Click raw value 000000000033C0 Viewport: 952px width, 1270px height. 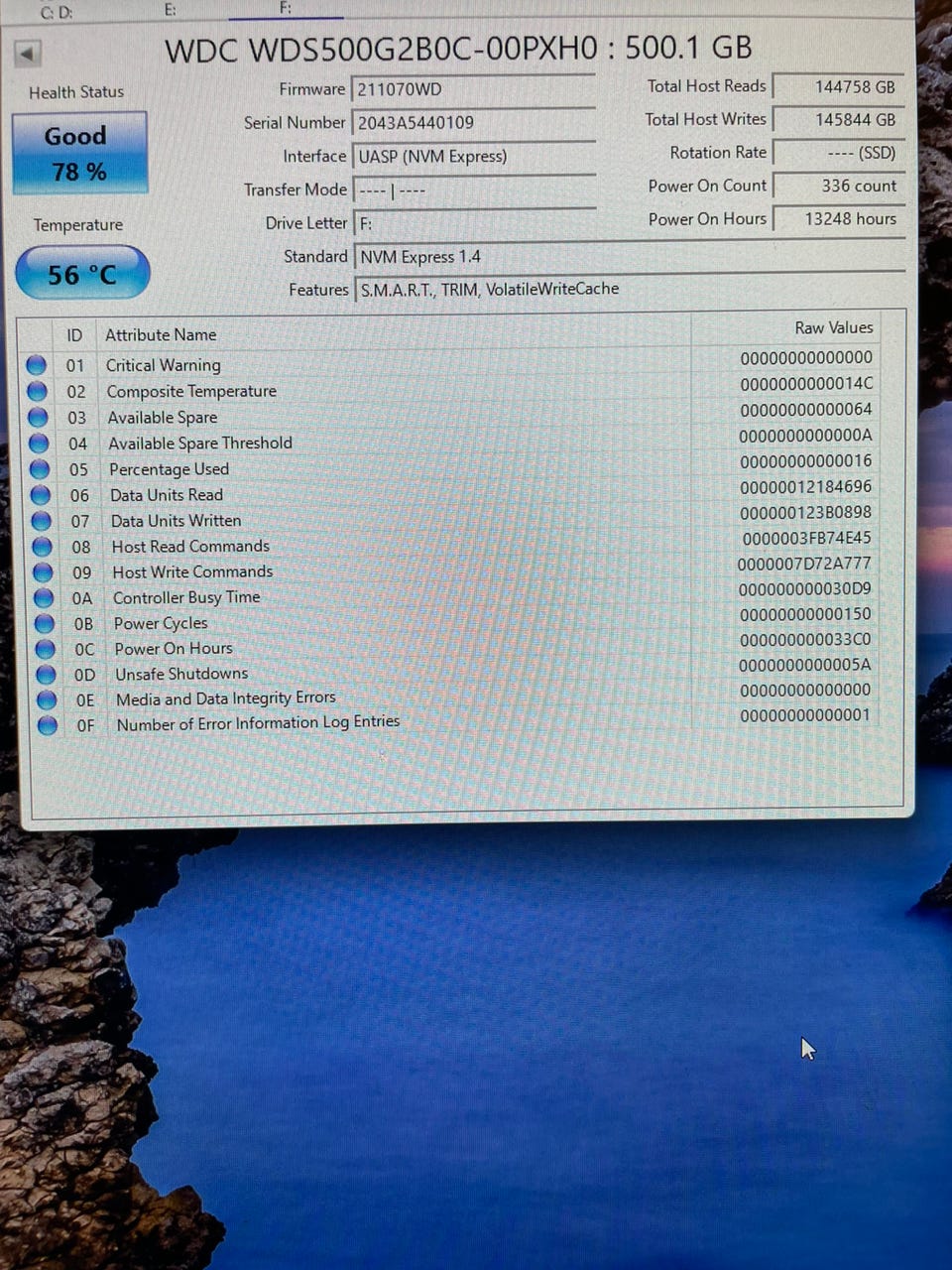(x=806, y=639)
